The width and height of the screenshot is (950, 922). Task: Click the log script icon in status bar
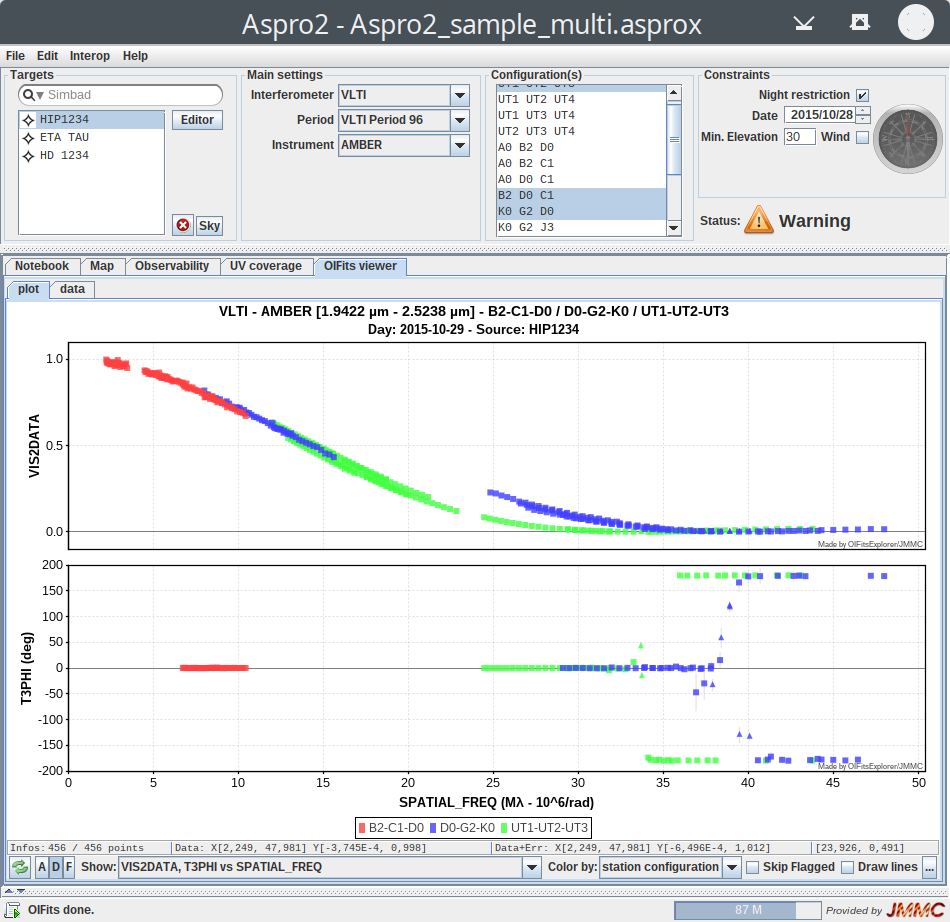pyautogui.click(x=13, y=910)
